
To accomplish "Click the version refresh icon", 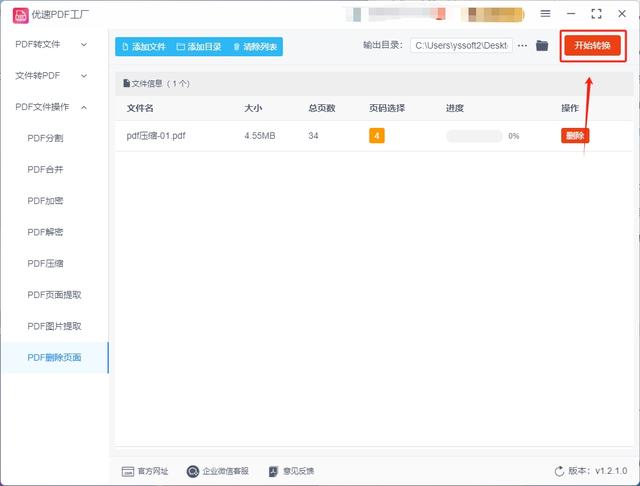I will pyautogui.click(x=559, y=471).
